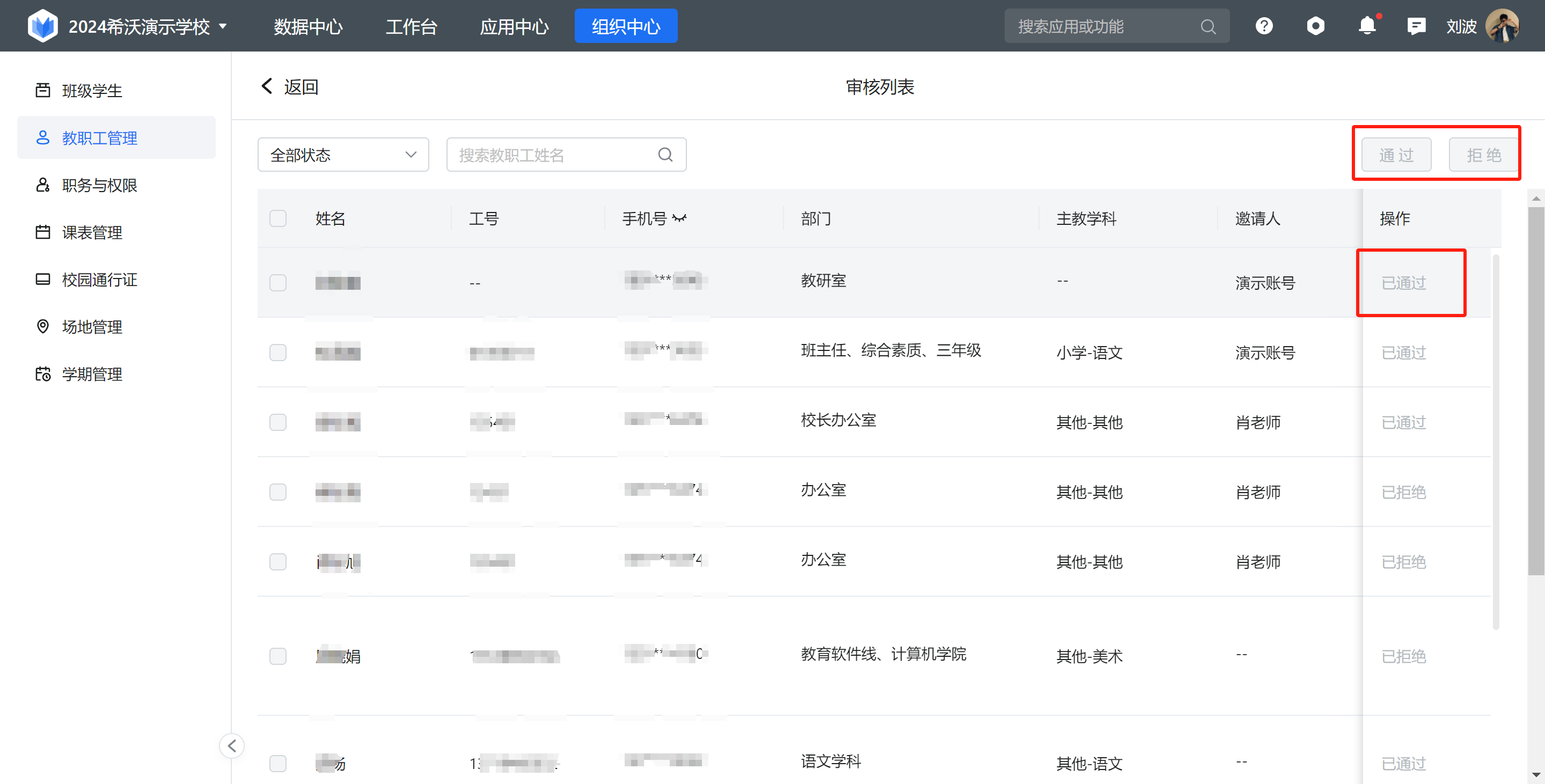The image size is (1545, 784).
Task: Click the staff name search magnifier icon
Action: coord(665,155)
